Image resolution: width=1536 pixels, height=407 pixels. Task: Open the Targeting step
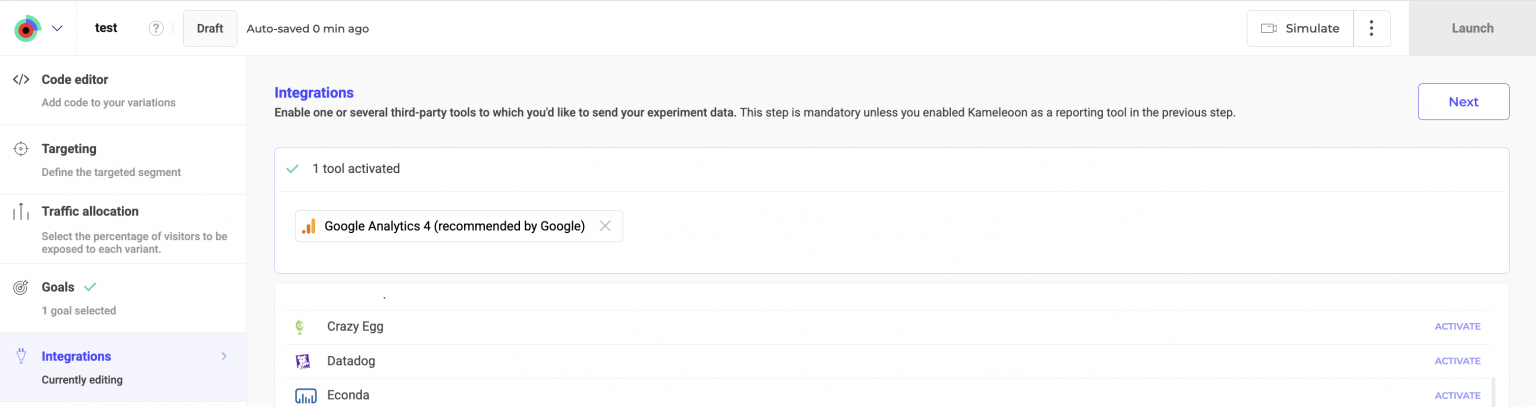pos(69,149)
